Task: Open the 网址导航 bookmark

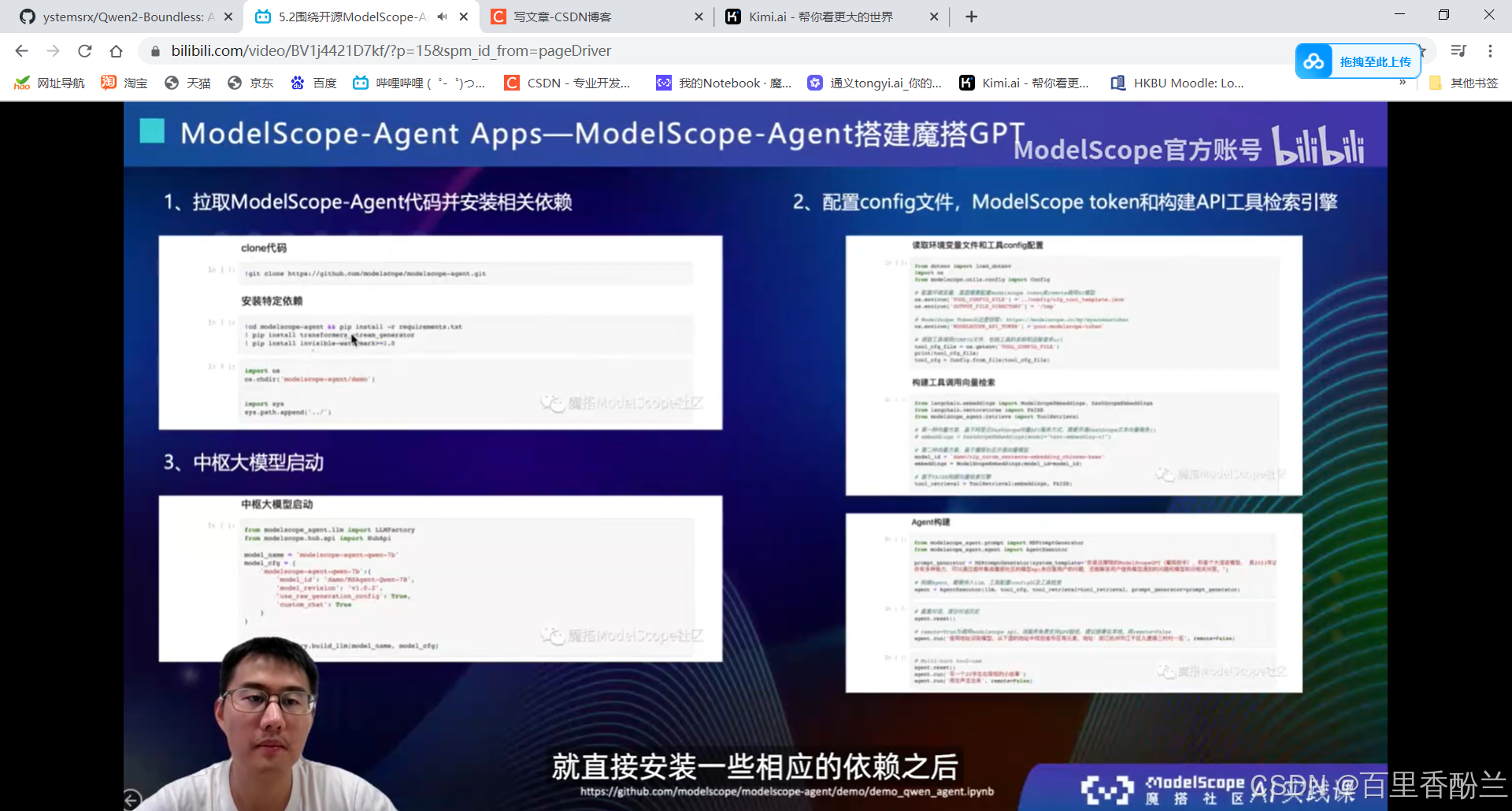Action: [x=50, y=83]
